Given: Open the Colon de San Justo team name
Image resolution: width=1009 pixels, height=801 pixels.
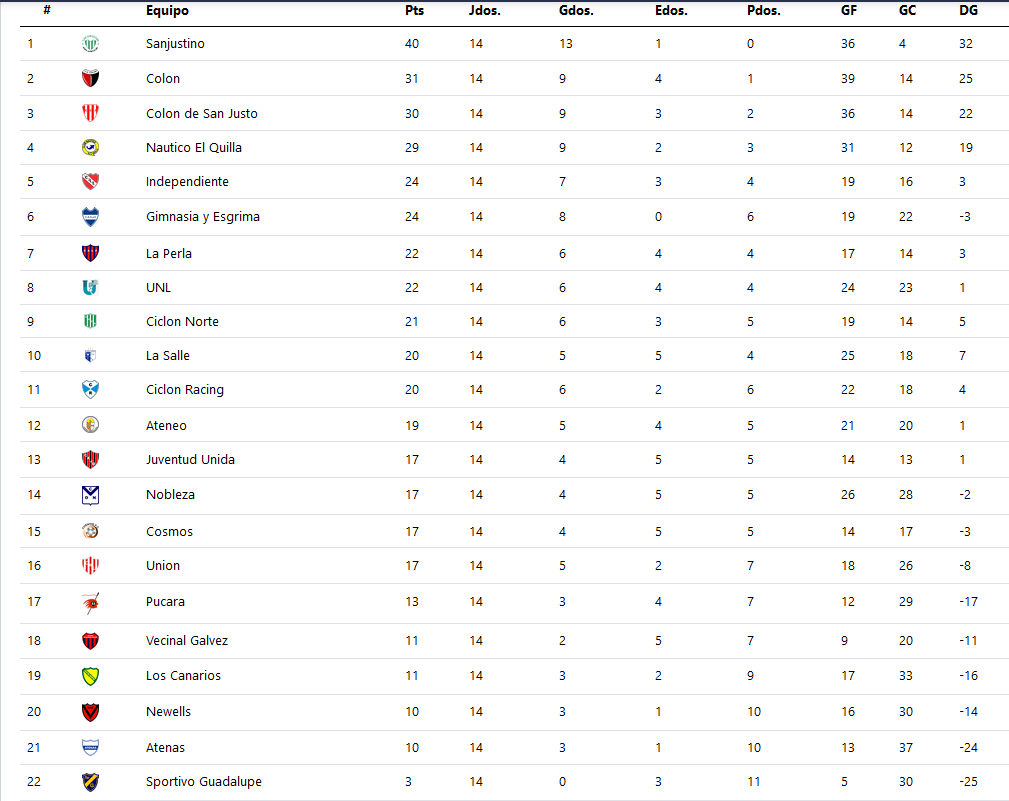Looking at the screenshot, I should click(201, 113).
